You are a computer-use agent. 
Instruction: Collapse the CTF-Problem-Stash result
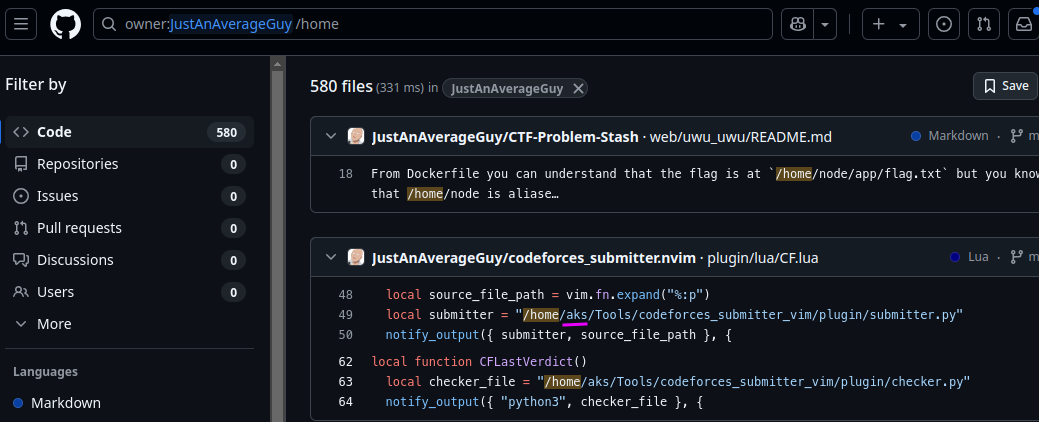point(330,136)
